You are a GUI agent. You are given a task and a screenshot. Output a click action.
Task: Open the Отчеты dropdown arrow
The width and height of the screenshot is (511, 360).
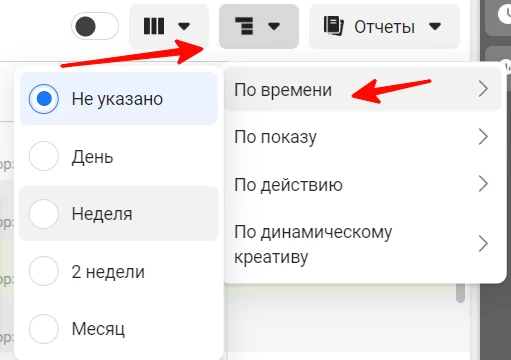click(x=435, y=26)
